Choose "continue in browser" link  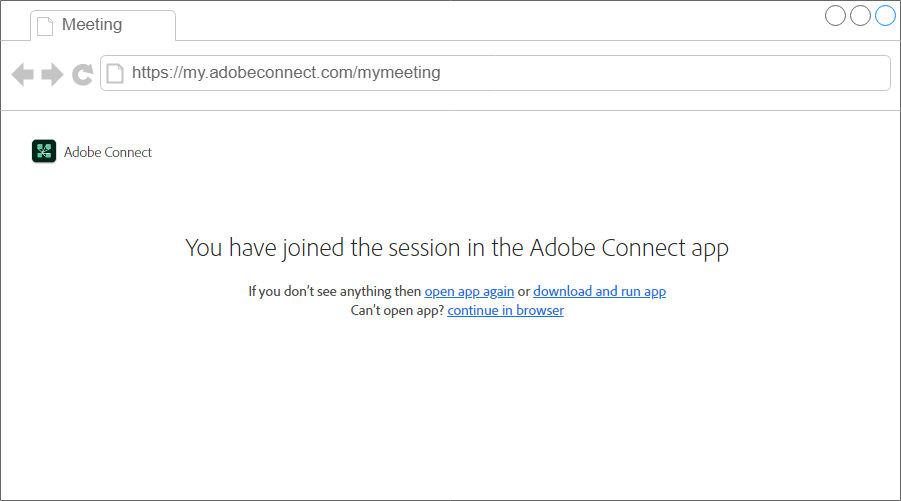[506, 310]
